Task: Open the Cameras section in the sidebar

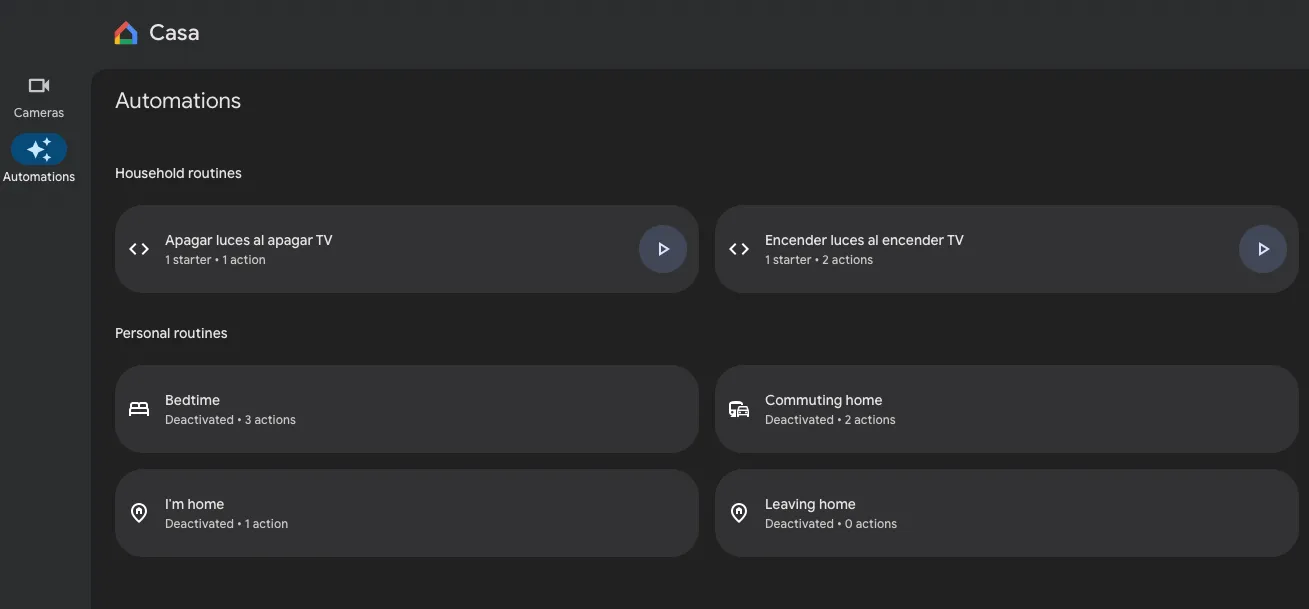Action: click(x=38, y=95)
